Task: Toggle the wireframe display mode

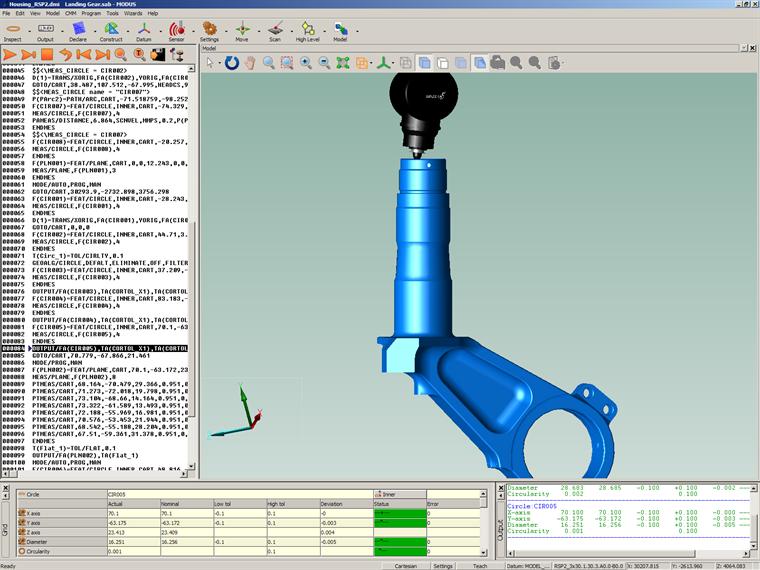Action: pyautogui.click(x=406, y=63)
